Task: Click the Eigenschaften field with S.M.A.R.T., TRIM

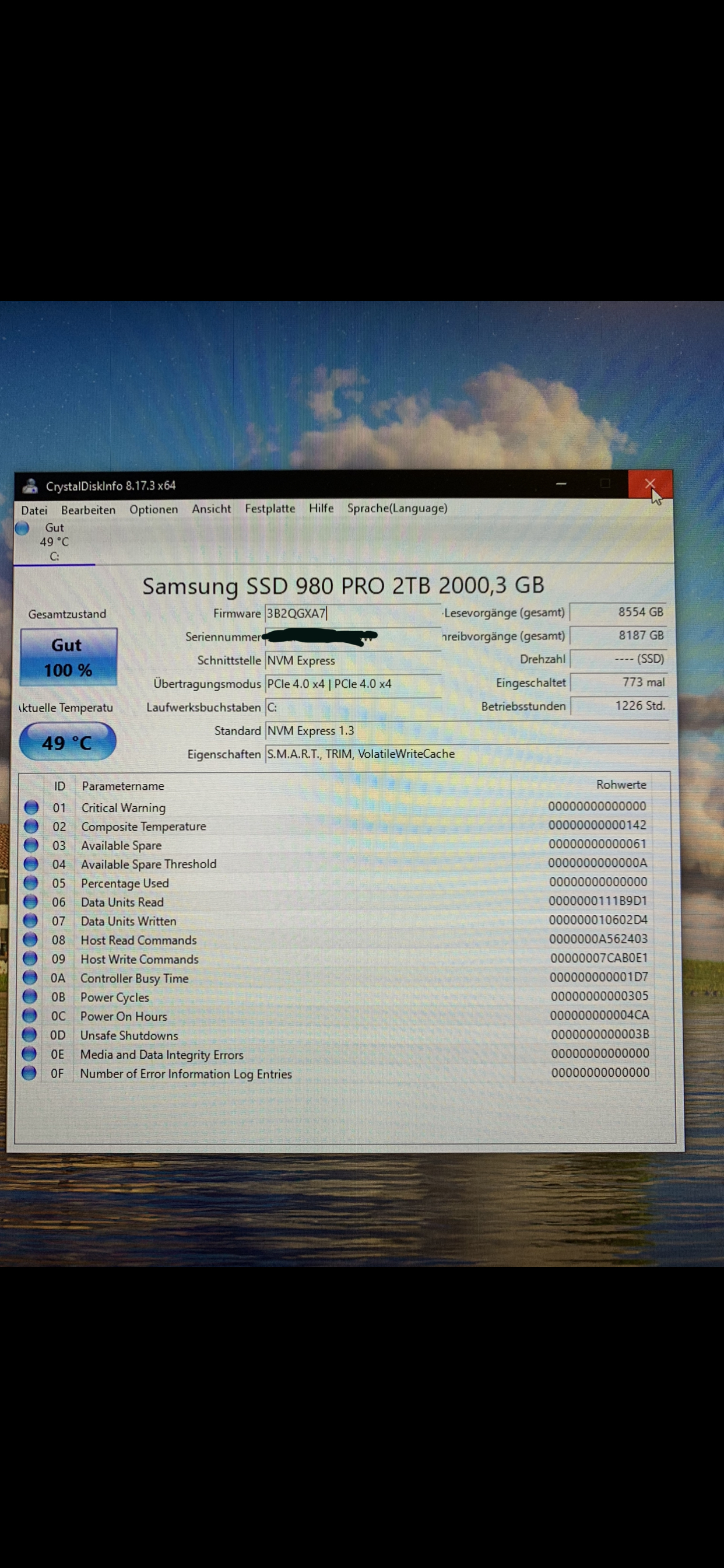Action: tap(467, 754)
